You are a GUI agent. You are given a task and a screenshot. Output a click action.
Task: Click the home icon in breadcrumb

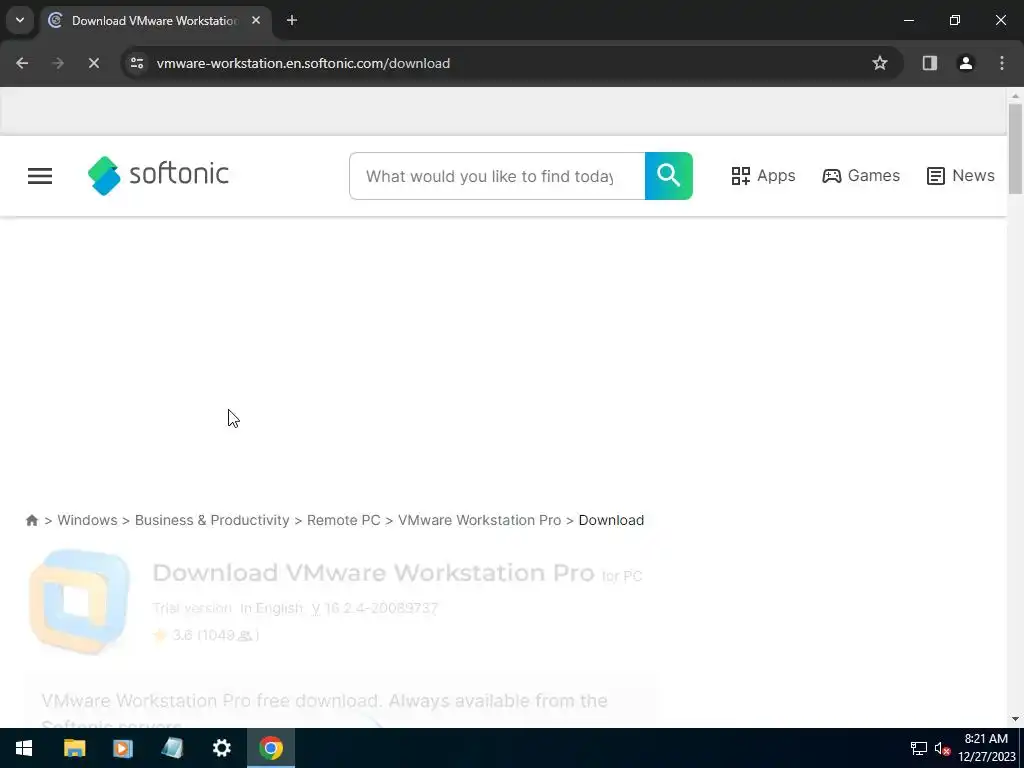tap(31, 520)
